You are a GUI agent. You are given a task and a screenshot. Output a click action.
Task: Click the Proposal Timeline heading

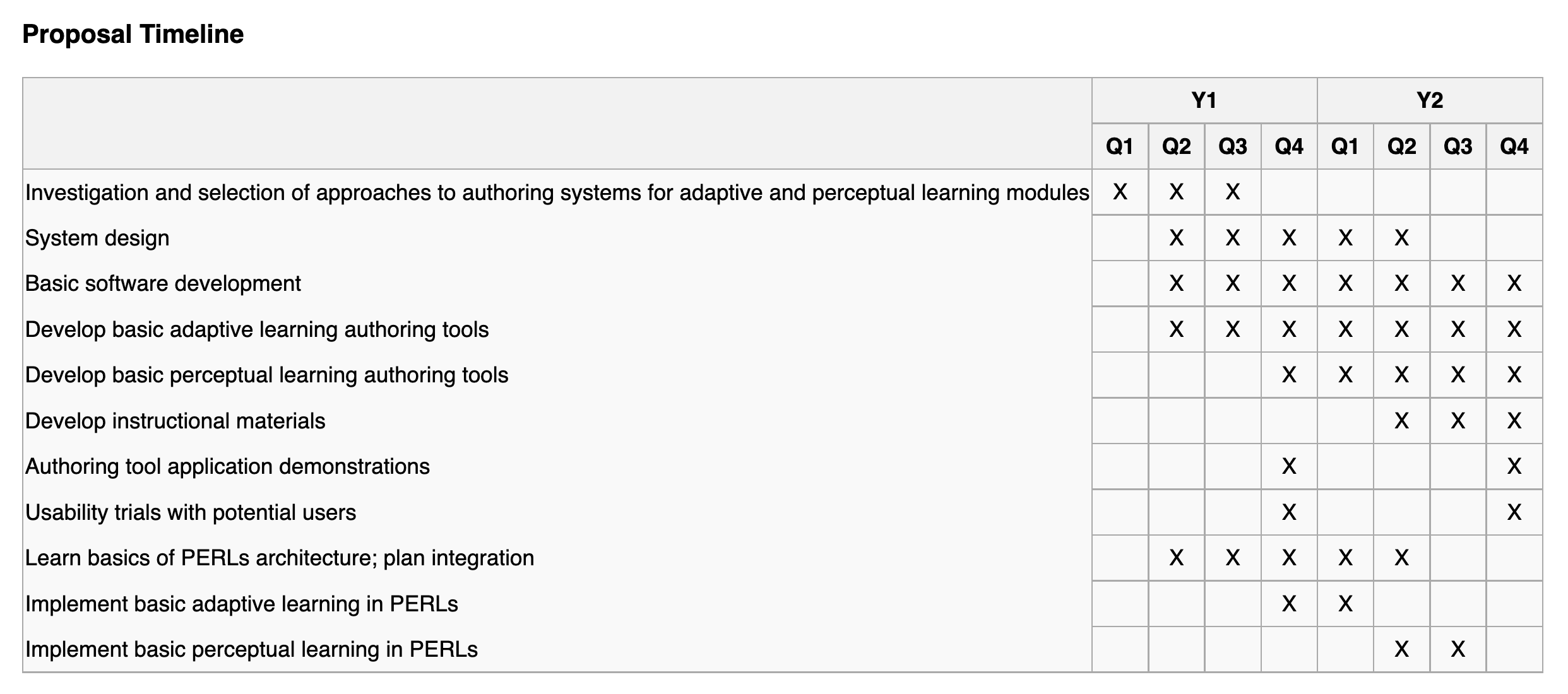coord(133,34)
